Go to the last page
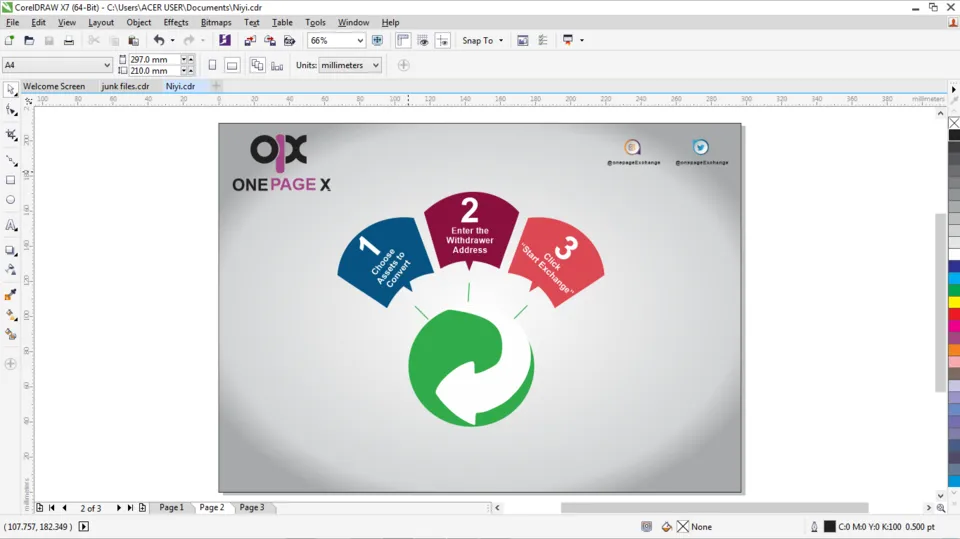 (x=130, y=508)
